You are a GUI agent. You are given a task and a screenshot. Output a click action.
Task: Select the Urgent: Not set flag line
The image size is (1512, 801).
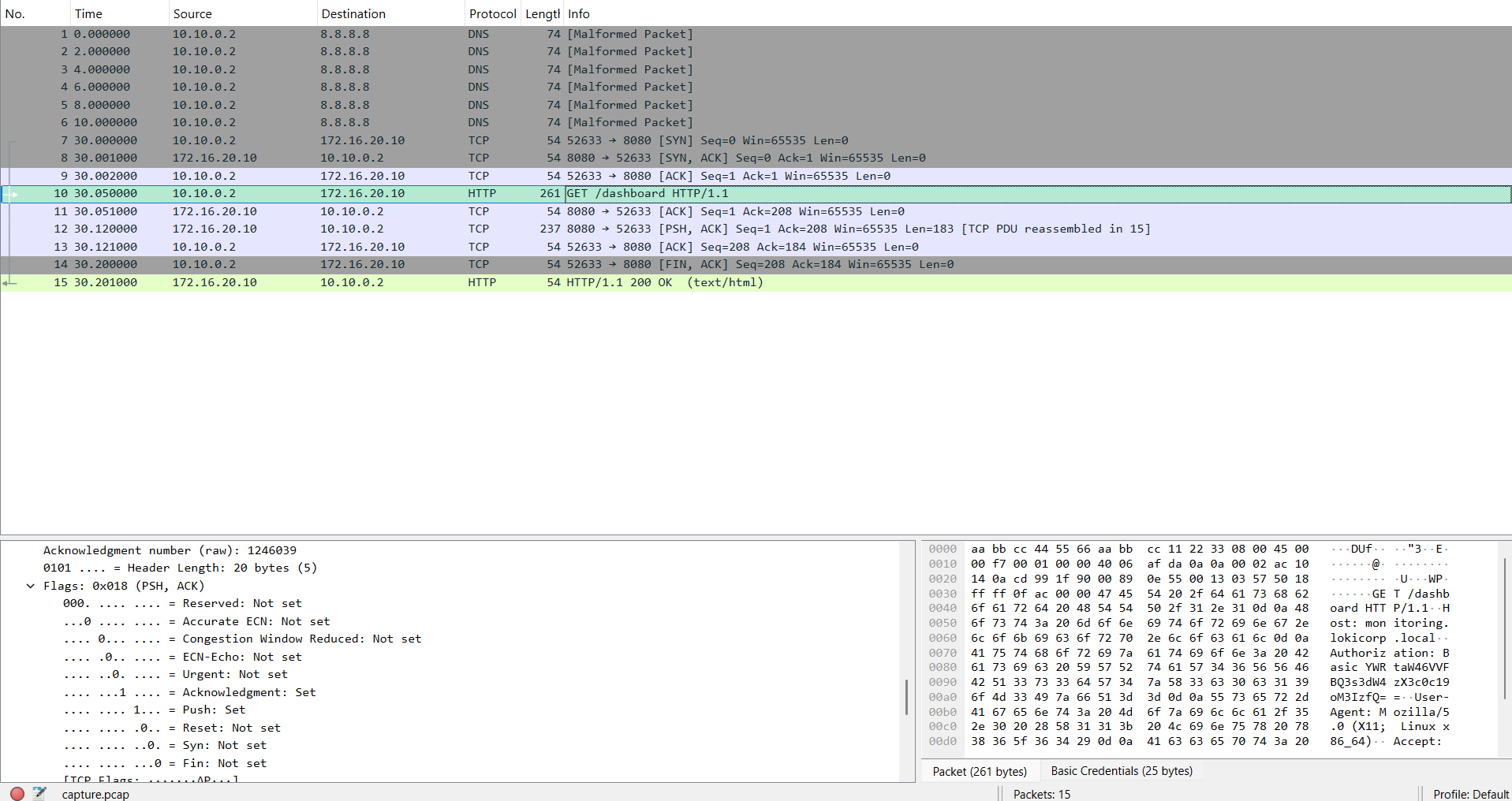coord(175,674)
